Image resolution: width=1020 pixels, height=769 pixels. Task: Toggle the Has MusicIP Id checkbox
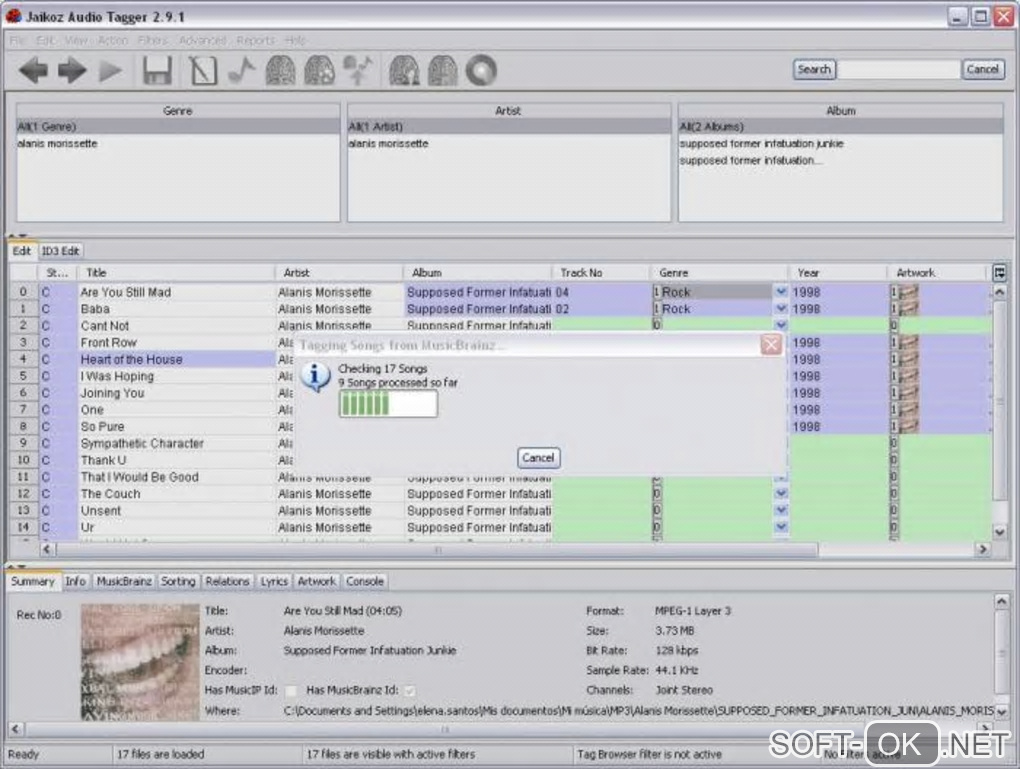291,690
